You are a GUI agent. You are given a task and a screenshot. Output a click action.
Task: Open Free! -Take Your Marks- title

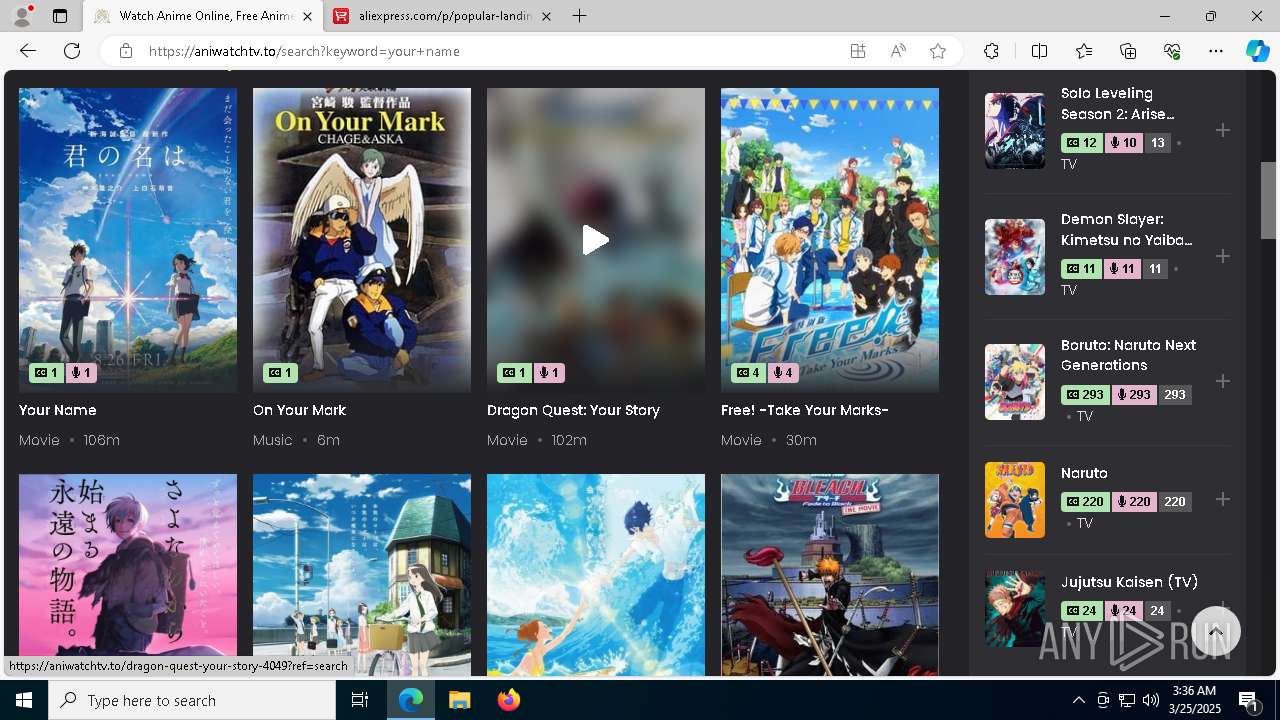point(805,410)
